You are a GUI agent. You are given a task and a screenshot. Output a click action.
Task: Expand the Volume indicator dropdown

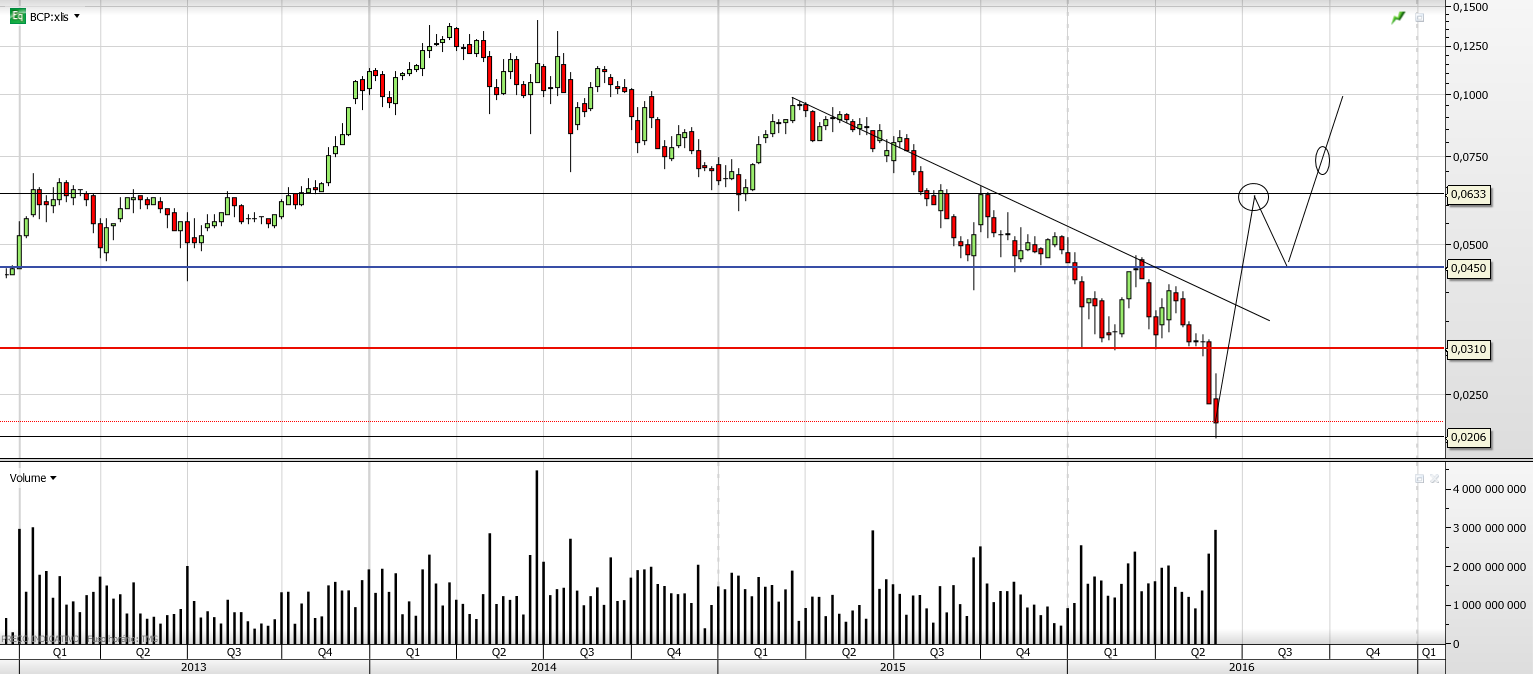click(53, 478)
